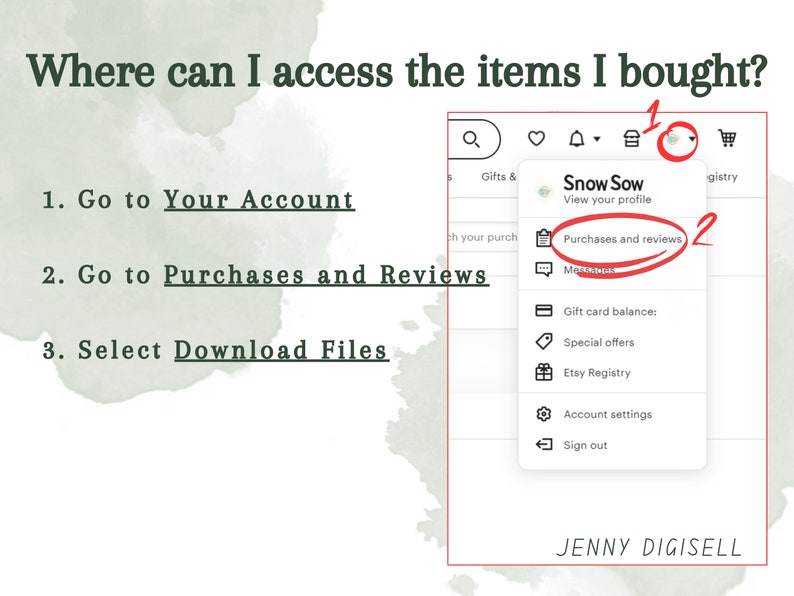
Task: Select Purchases and reviews menu item
Action: (x=622, y=239)
